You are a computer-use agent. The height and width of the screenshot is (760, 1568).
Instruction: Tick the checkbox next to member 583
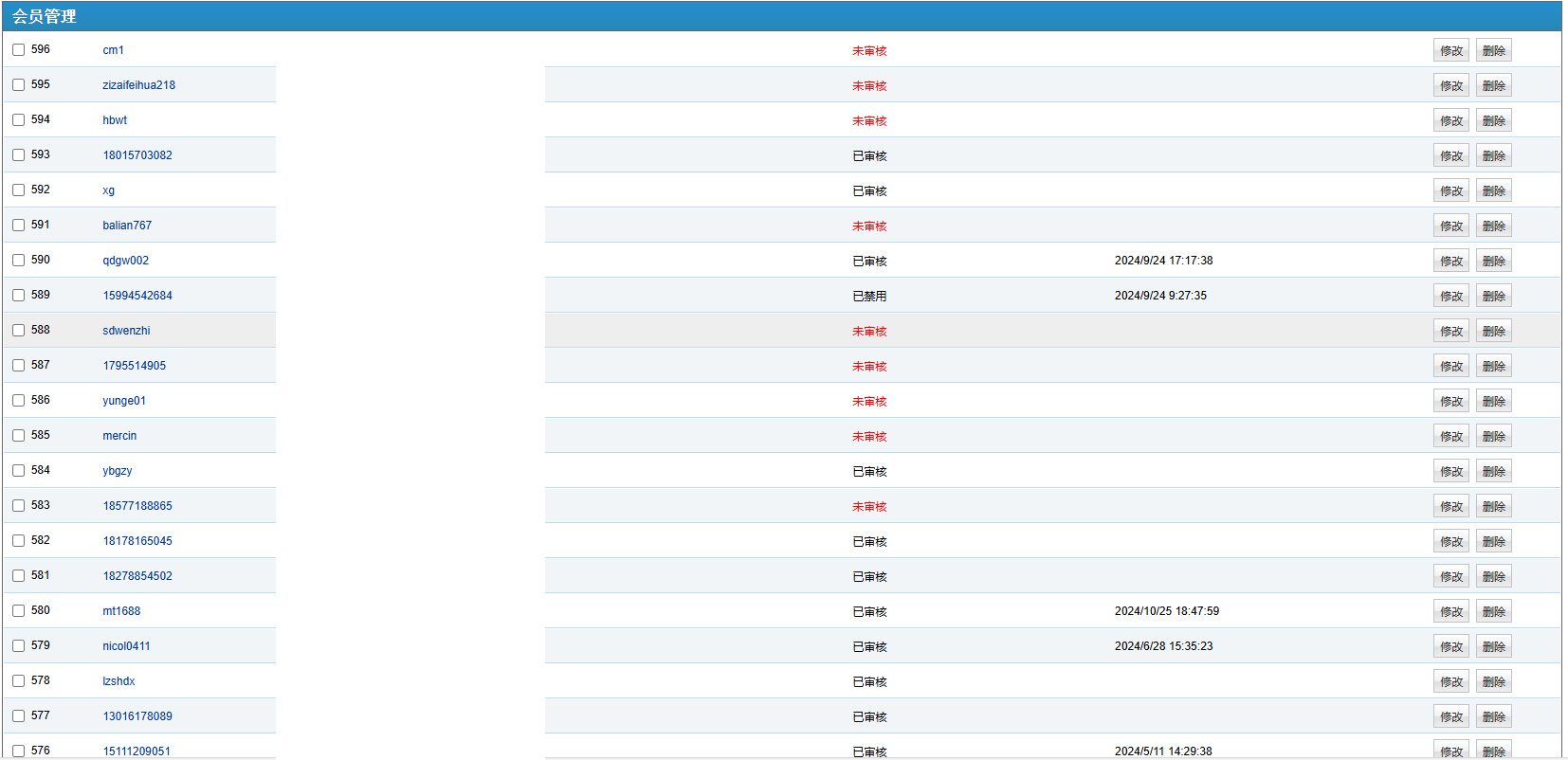pyautogui.click(x=18, y=506)
